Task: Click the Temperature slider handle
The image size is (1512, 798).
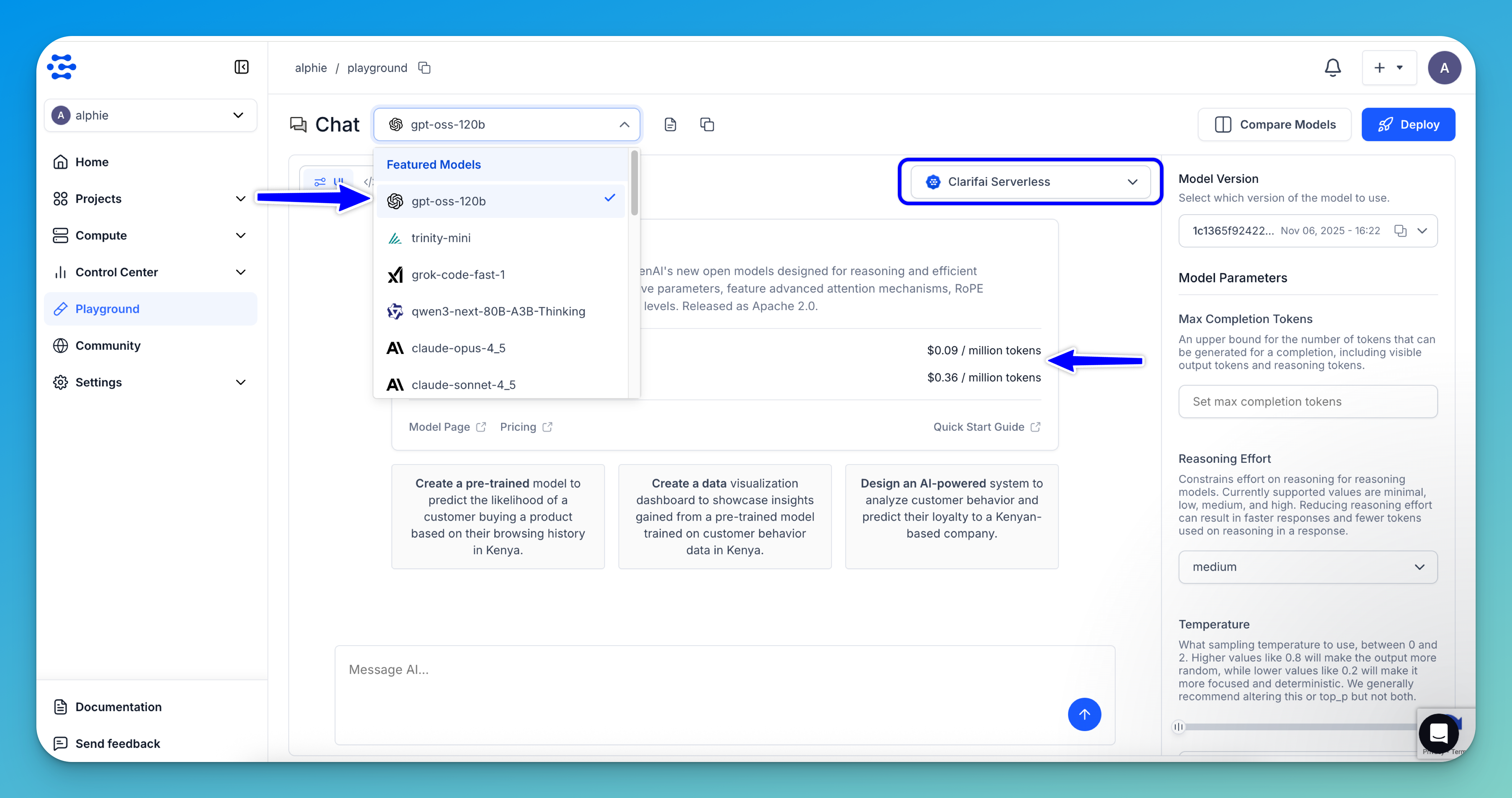Action: coord(1178,727)
